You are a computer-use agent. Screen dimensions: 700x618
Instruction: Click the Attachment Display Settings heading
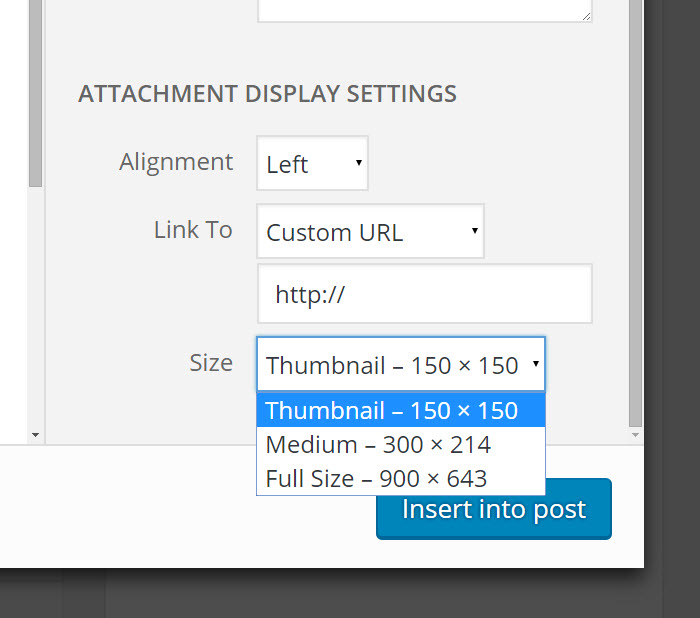click(x=267, y=94)
